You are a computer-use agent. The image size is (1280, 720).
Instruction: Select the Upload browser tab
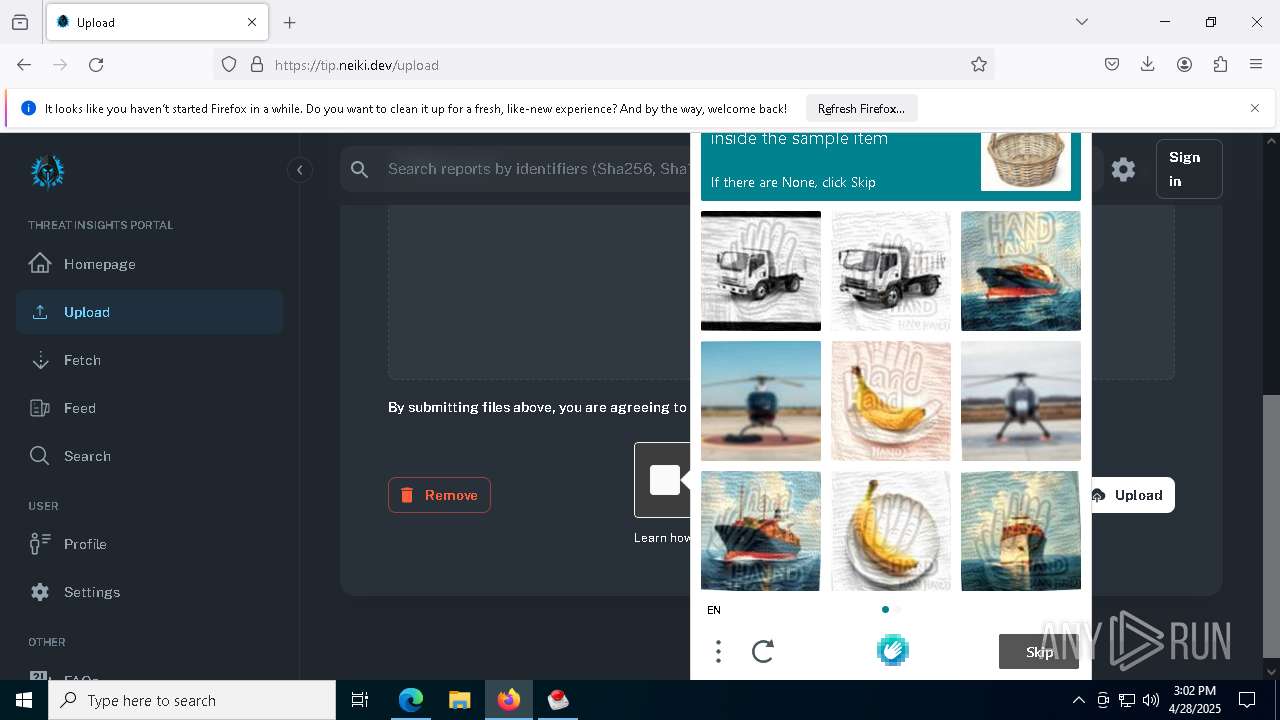[157, 22]
